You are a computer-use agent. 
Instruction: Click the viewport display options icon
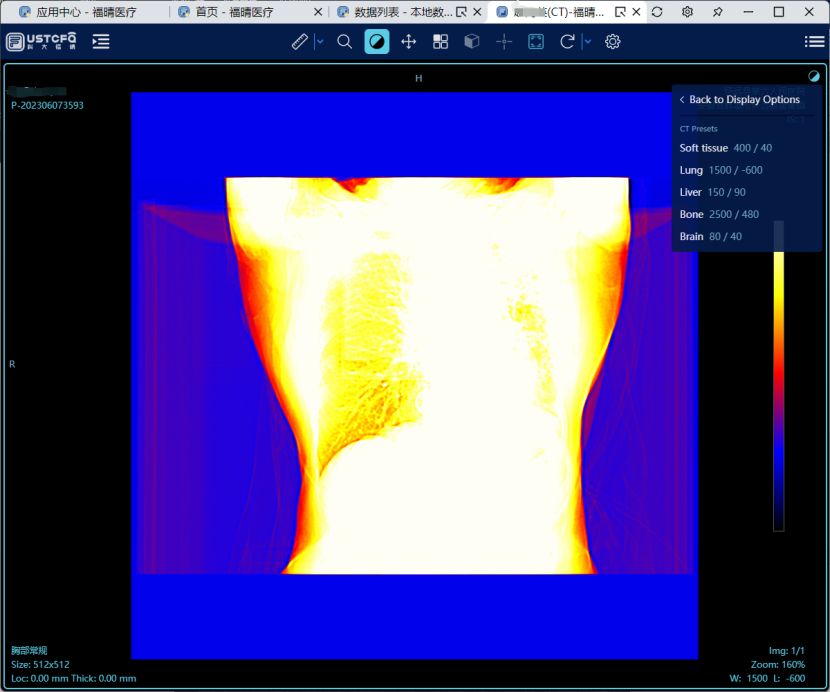pos(813,76)
